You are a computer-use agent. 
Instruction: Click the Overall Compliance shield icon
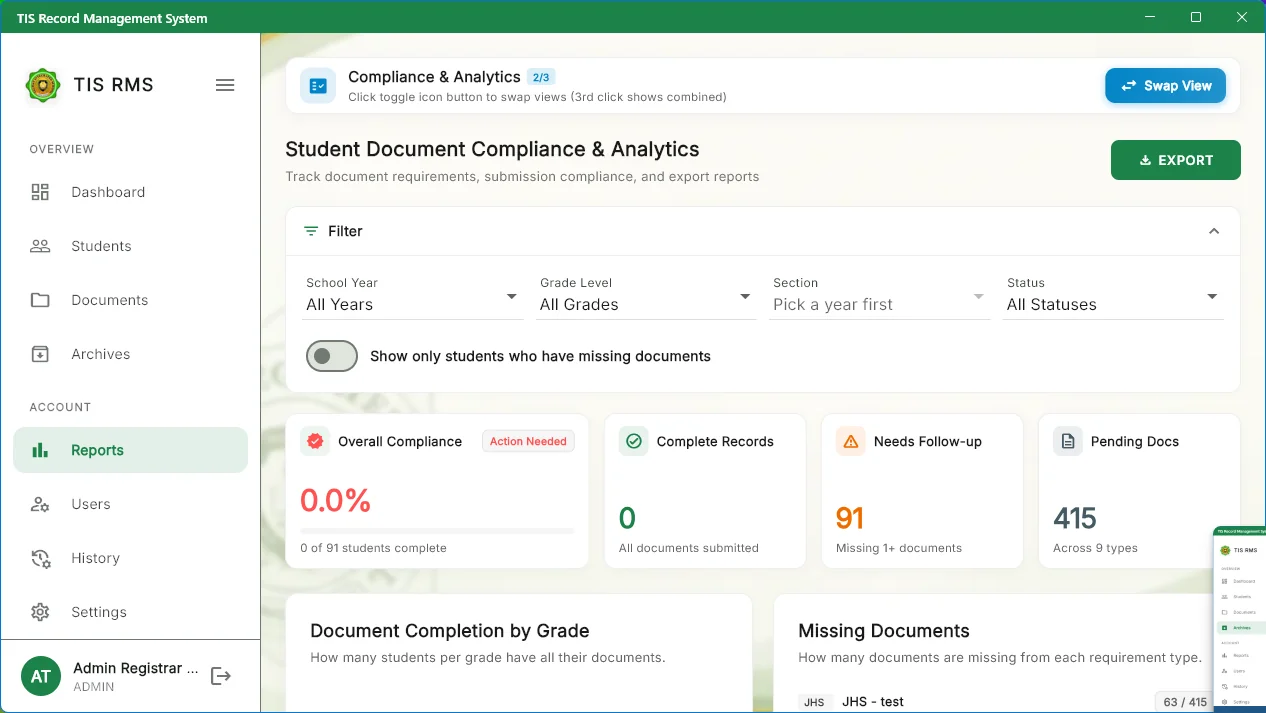point(316,441)
